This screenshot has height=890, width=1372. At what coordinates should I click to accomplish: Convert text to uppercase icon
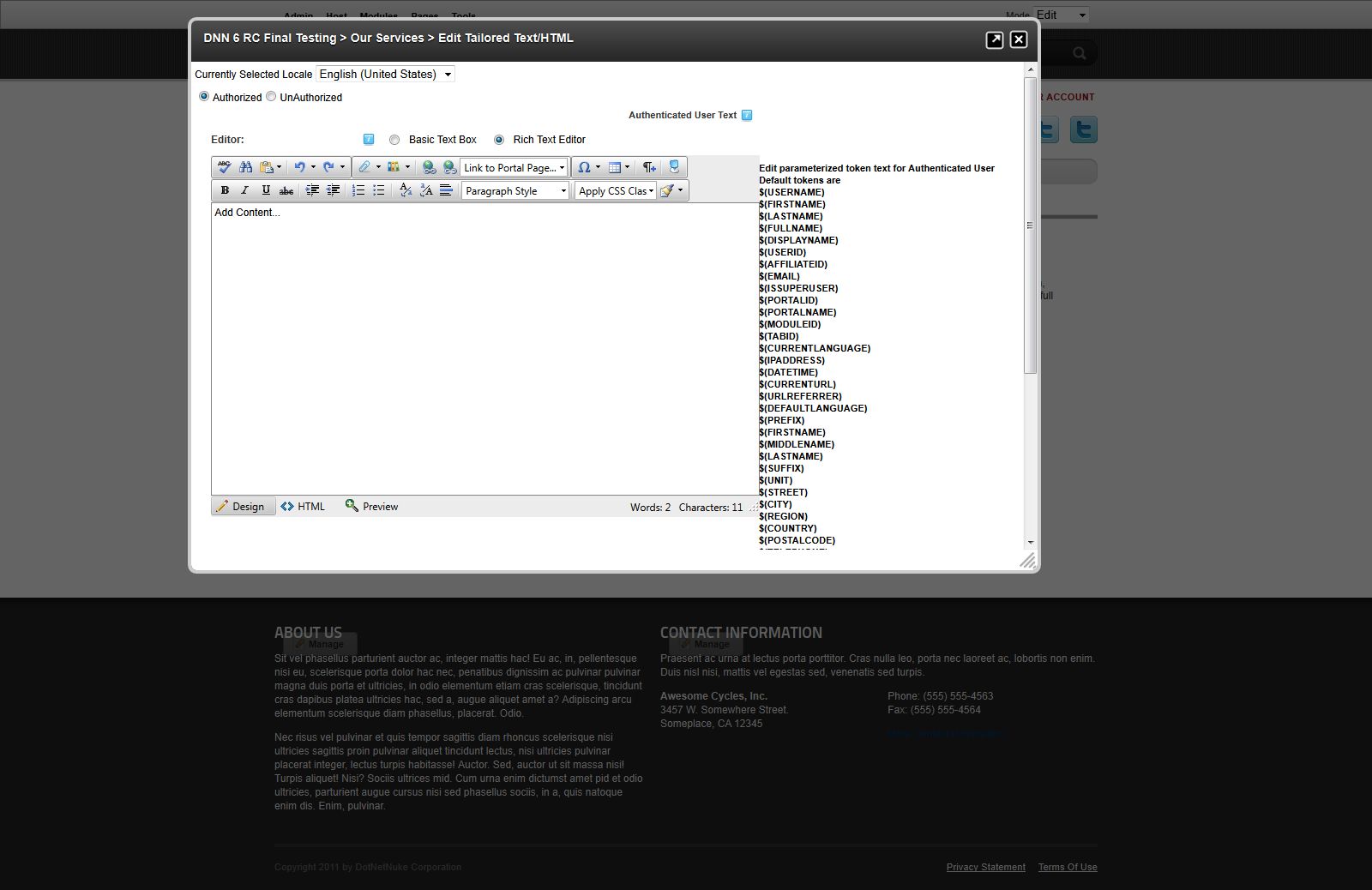426,190
